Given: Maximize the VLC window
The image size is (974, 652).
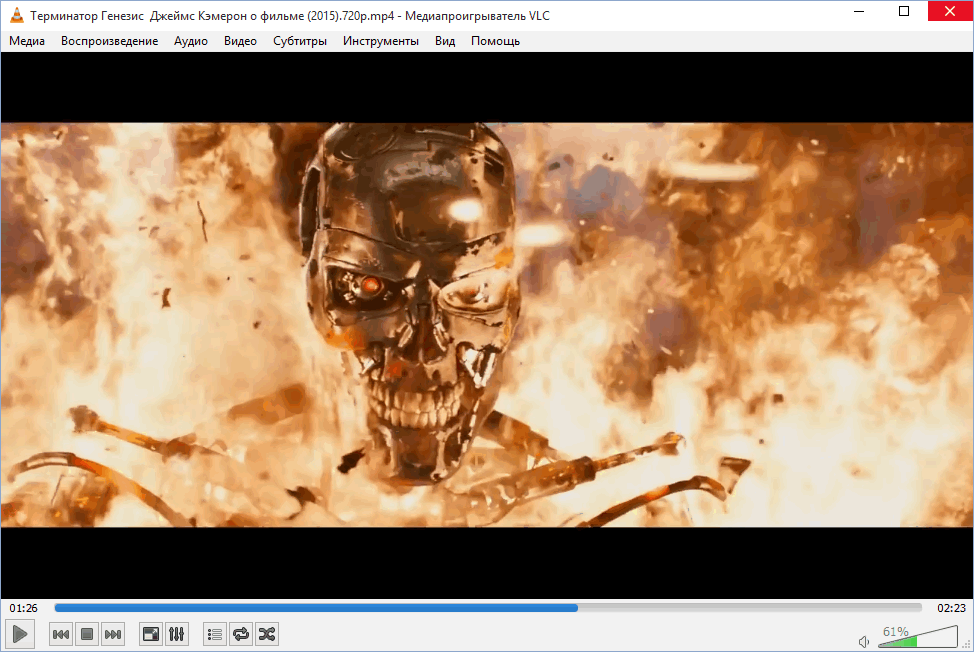Looking at the screenshot, I should [904, 11].
